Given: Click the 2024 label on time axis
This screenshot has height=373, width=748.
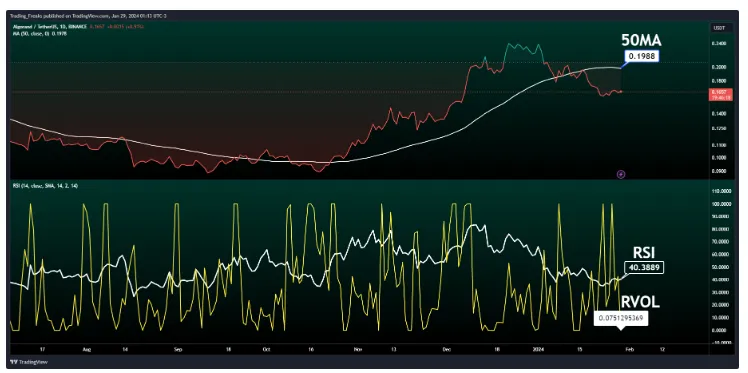Looking at the screenshot, I should (539, 349).
